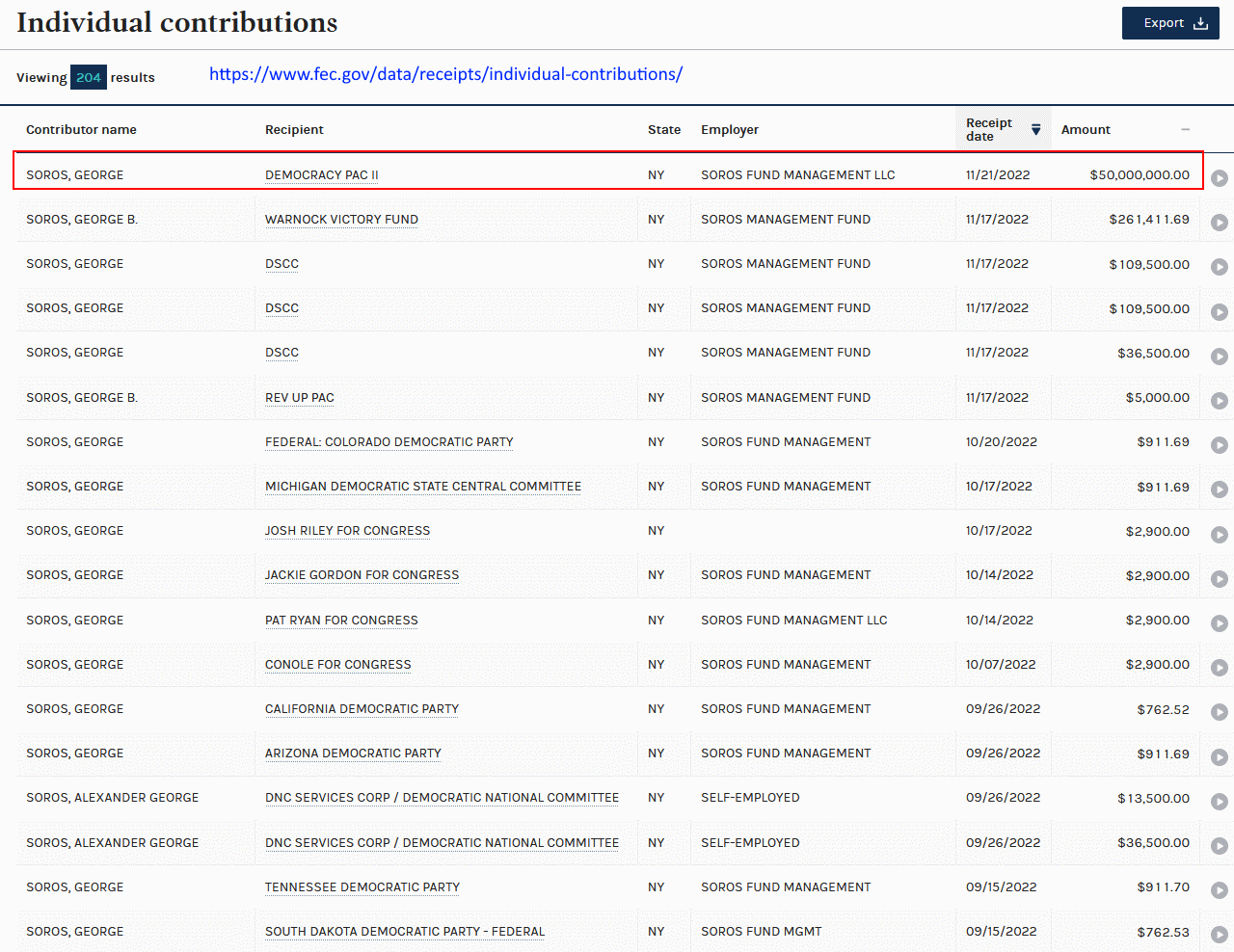Follow the Rev Up PAC link
Viewport: 1234px width, 952px height.
tap(300, 397)
